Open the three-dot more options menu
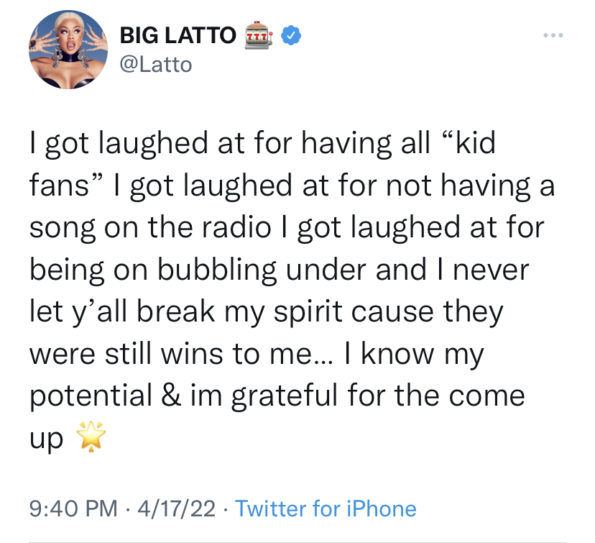Viewport: 595px width, 543px height. pos(553,35)
